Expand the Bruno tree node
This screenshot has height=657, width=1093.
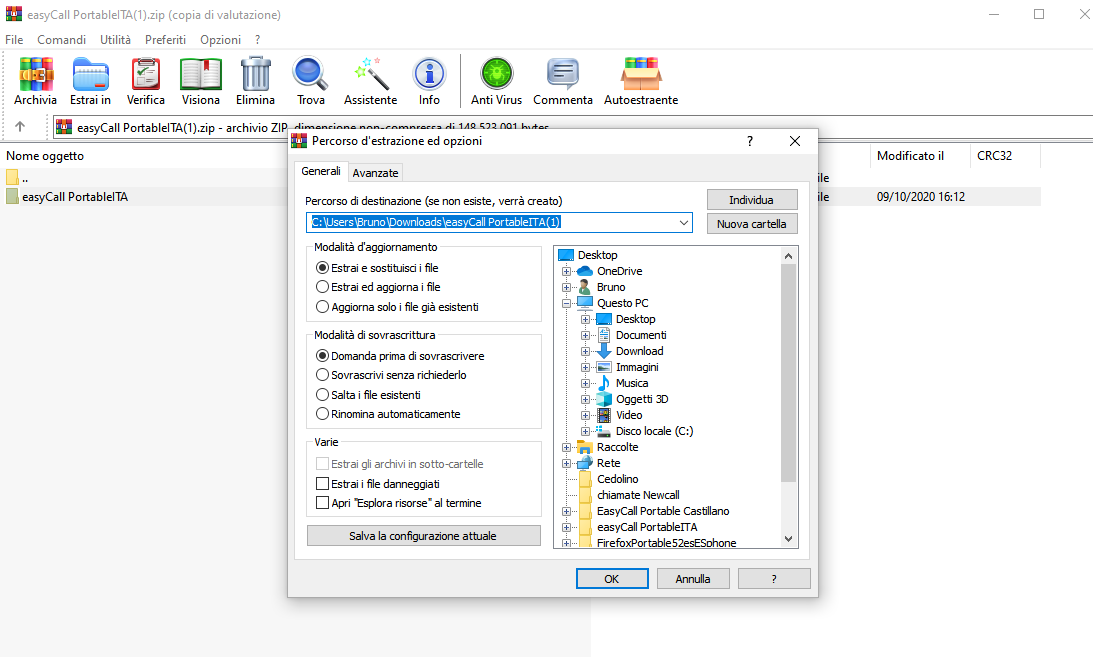[567, 287]
